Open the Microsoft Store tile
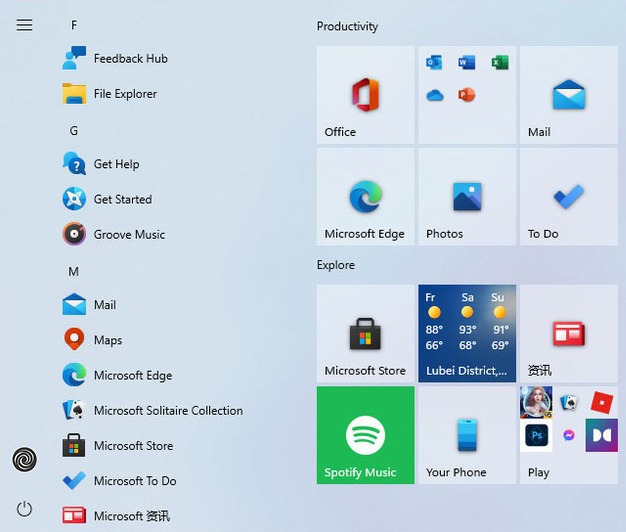The height and width of the screenshot is (532, 626). click(366, 333)
